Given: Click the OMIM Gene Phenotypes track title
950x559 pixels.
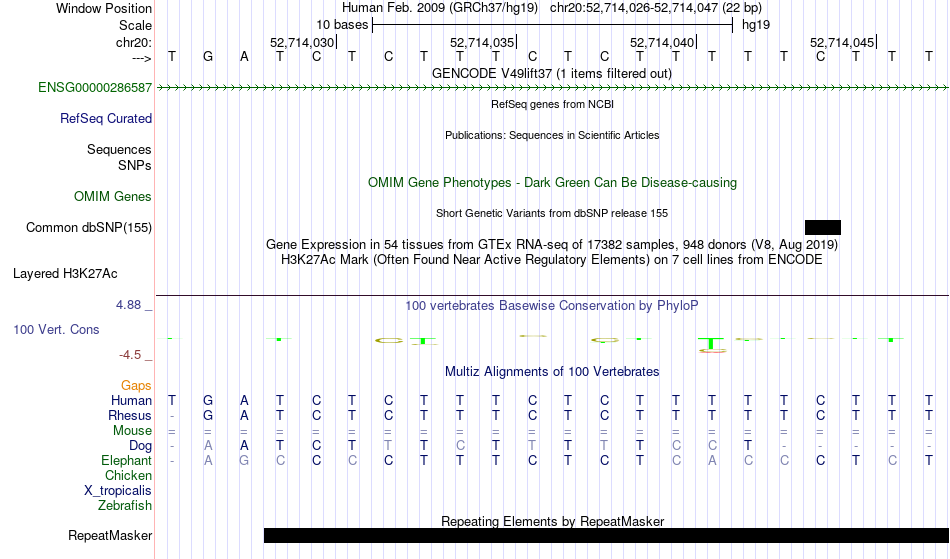Looking at the screenshot, I should [552, 183].
